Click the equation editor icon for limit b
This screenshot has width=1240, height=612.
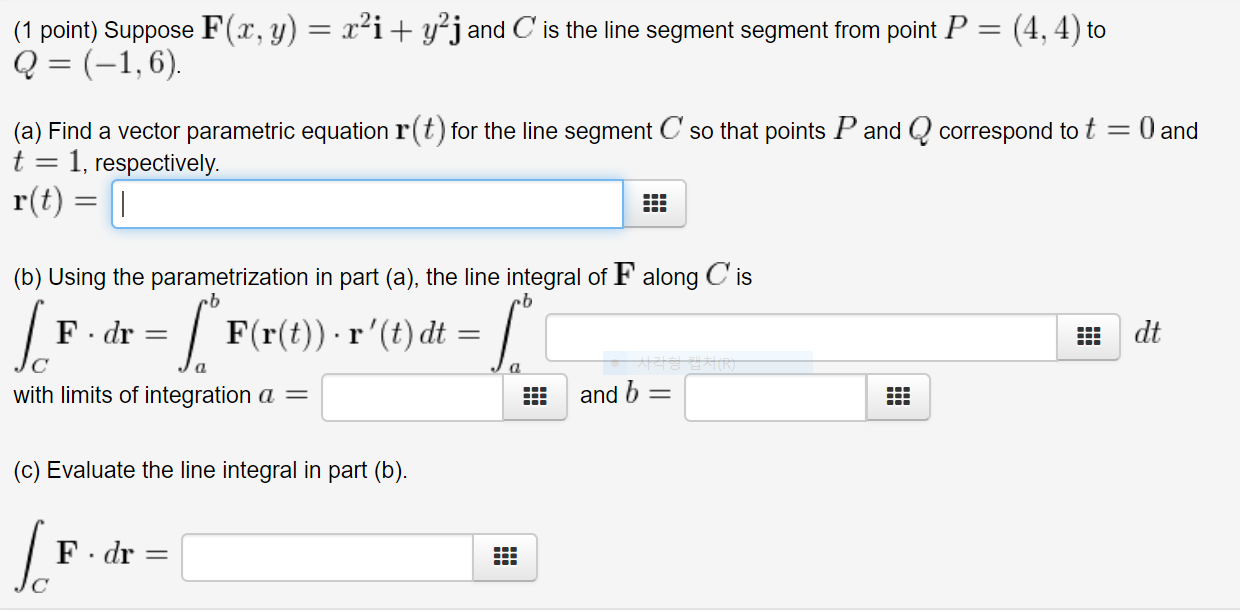coord(898,397)
